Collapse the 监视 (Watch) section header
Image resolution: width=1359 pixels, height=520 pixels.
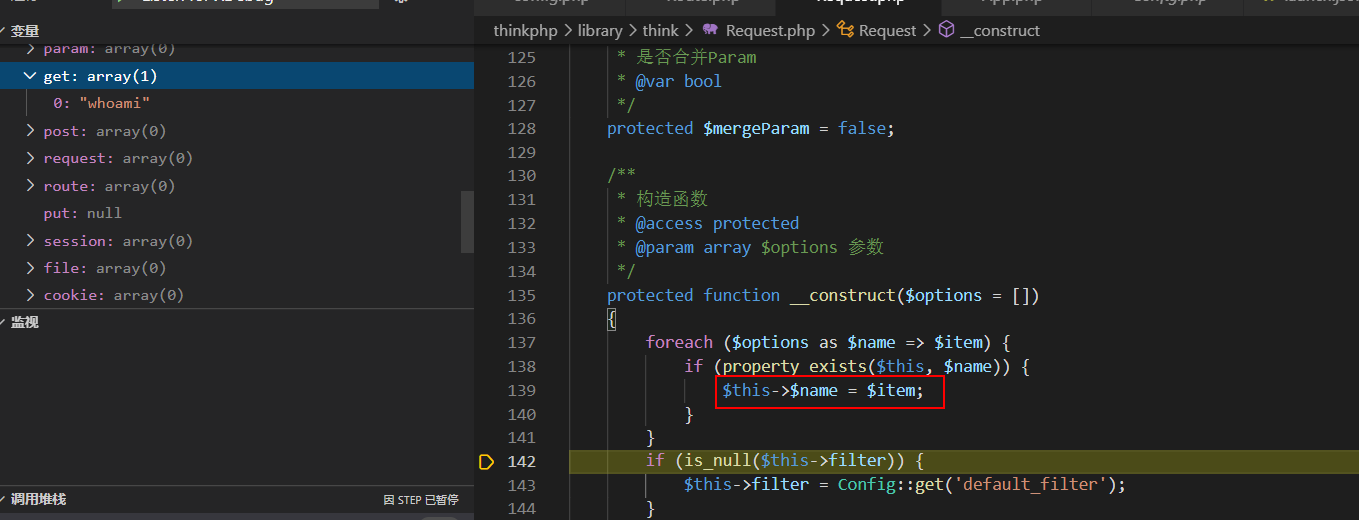tap(25, 322)
